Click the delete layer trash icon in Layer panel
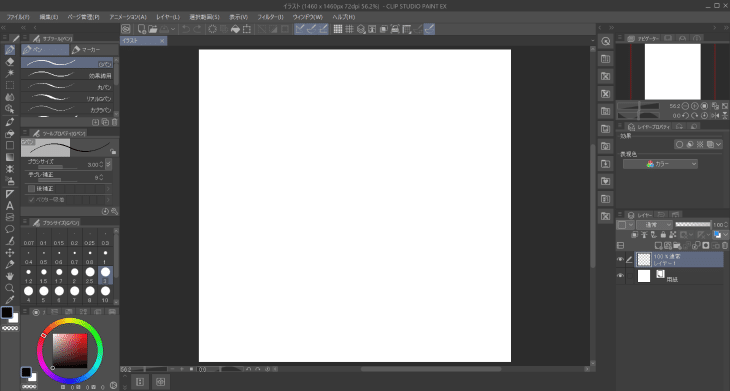 coord(725,246)
